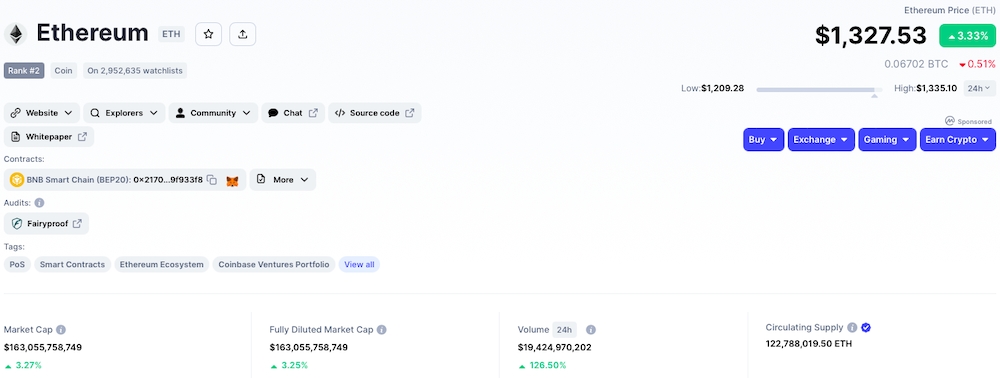1000x378 pixels.
Task: Add contract to MetaMask via fox icon
Action: pyautogui.click(x=233, y=181)
